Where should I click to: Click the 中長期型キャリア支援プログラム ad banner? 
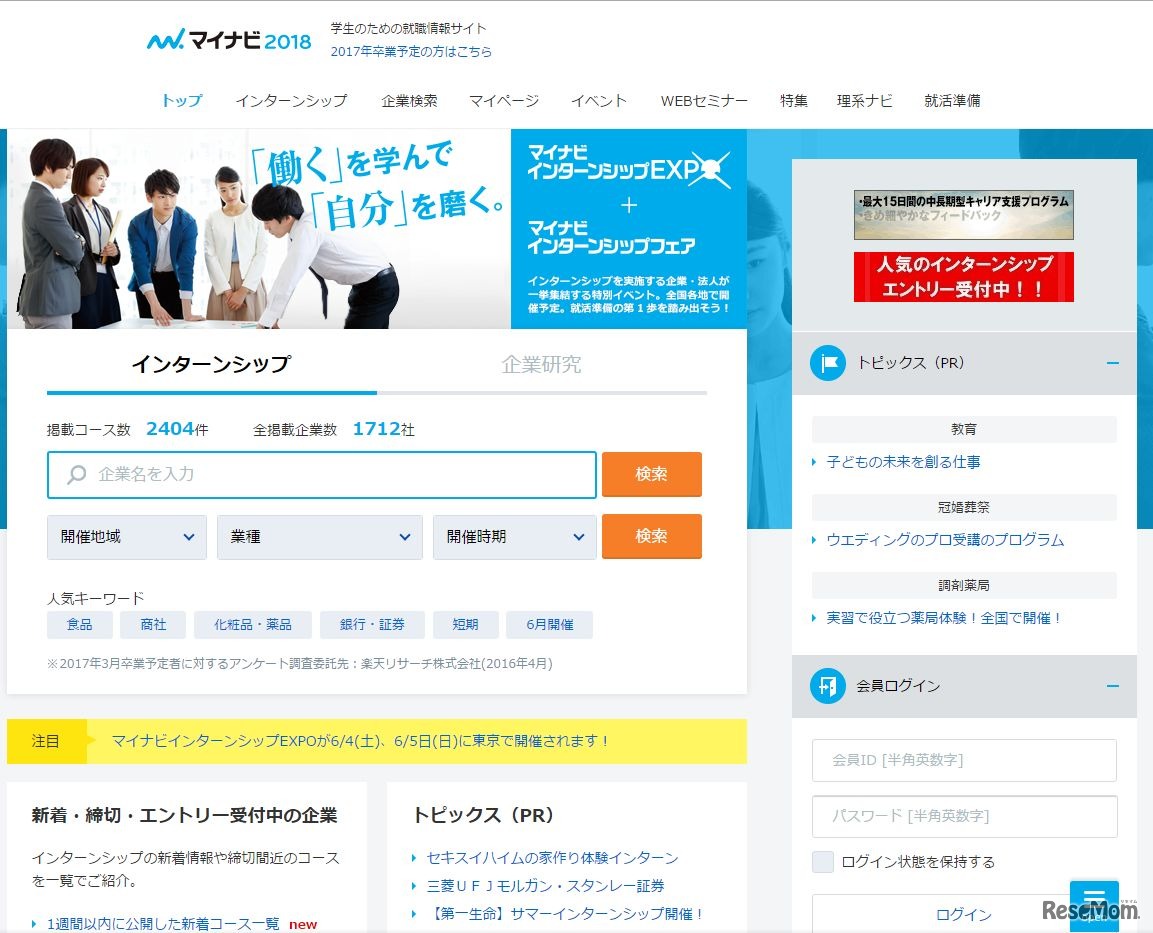[963, 215]
